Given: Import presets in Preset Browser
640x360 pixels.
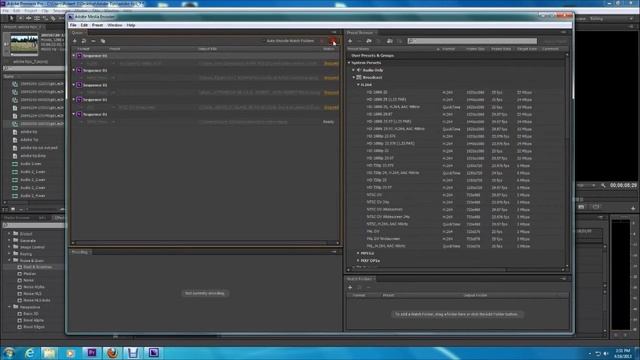Looking at the screenshot, I should [x=389, y=41].
